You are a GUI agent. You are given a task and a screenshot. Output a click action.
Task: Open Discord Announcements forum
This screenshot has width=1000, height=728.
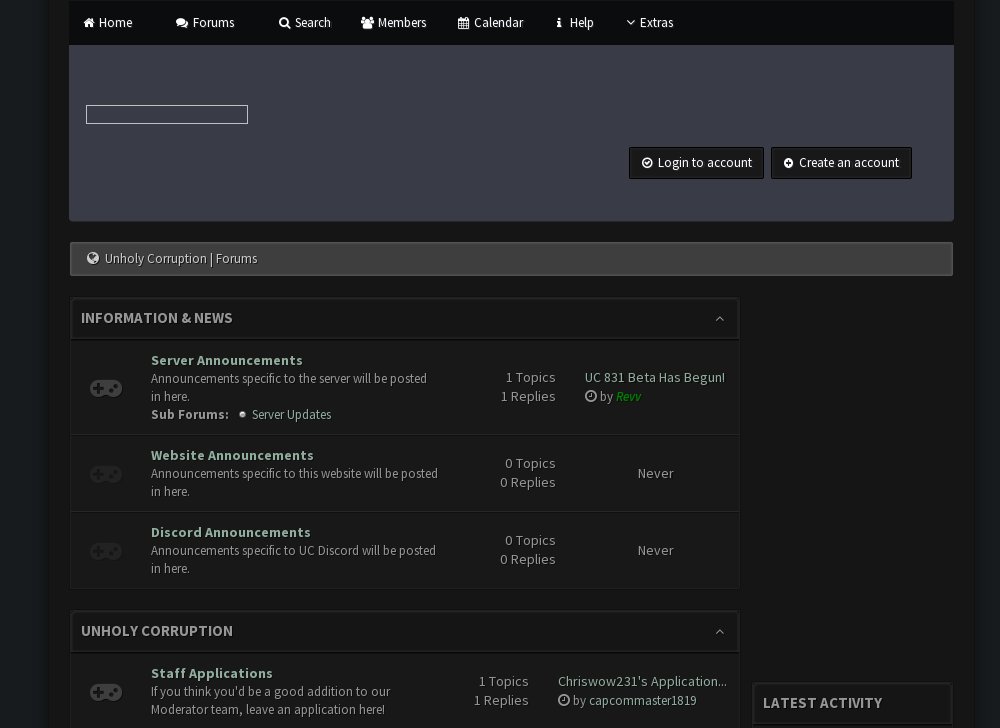(231, 532)
